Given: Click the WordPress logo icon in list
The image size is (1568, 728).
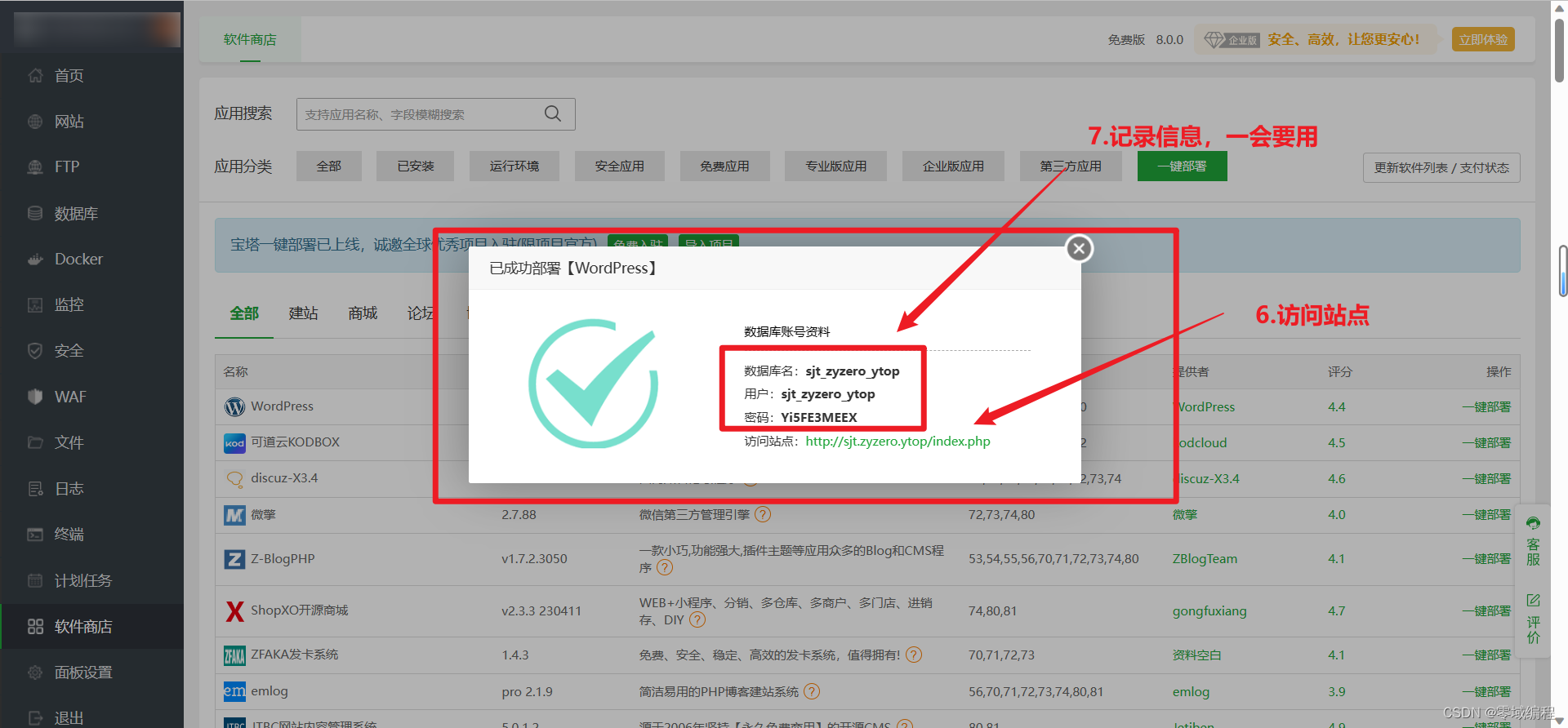Looking at the screenshot, I should 234,406.
